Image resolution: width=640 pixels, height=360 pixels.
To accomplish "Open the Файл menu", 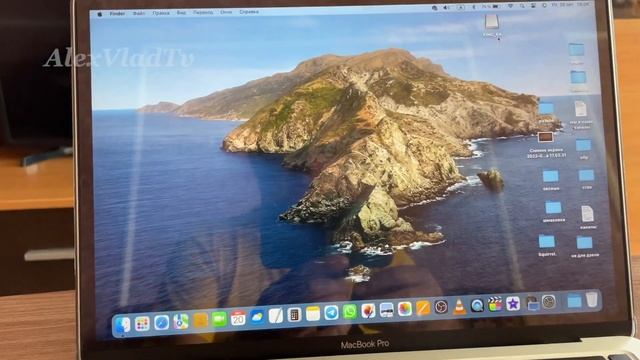I will [x=139, y=13].
